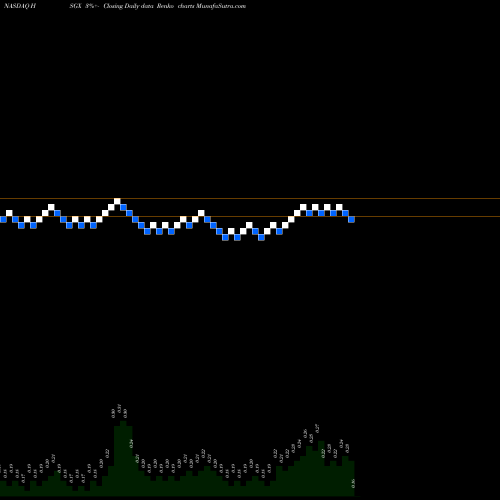This screenshot has width=500, height=500.
Task: Click the upper orange horizontal level line
Action: point(250,199)
